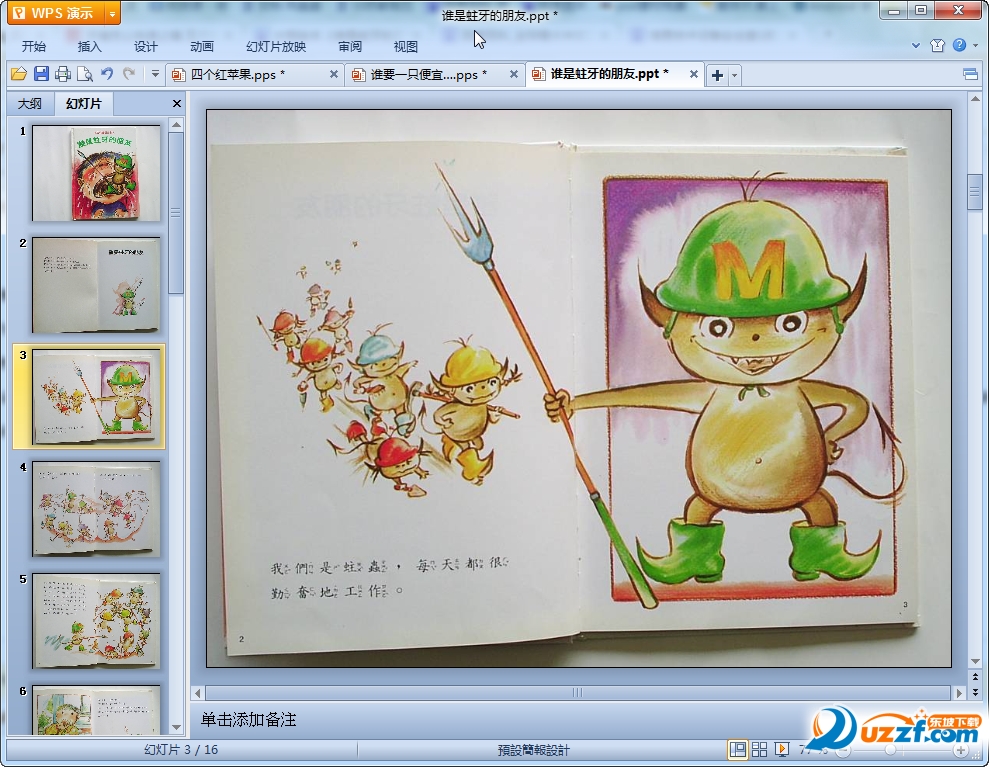Switch to the 大纲 outline tab

pyautogui.click(x=30, y=103)
